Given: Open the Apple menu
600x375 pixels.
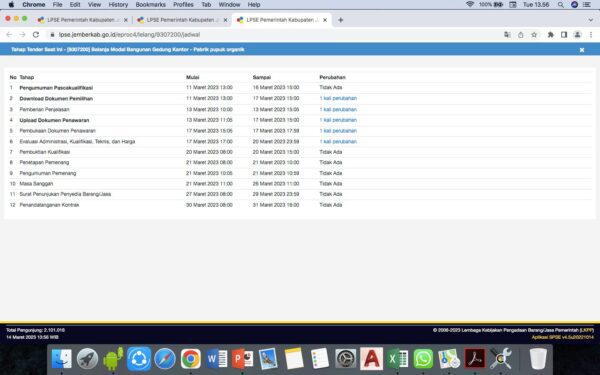Looking at the screenshot, I should tap(11, 5).
